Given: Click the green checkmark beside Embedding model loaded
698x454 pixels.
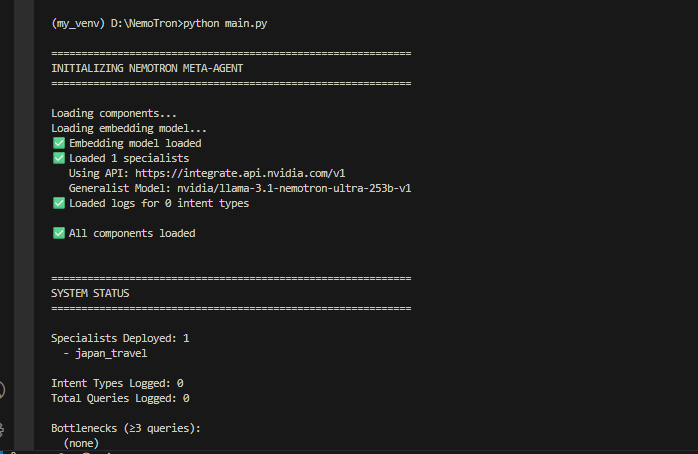Looking at the screenshot, I should (59, 143).
